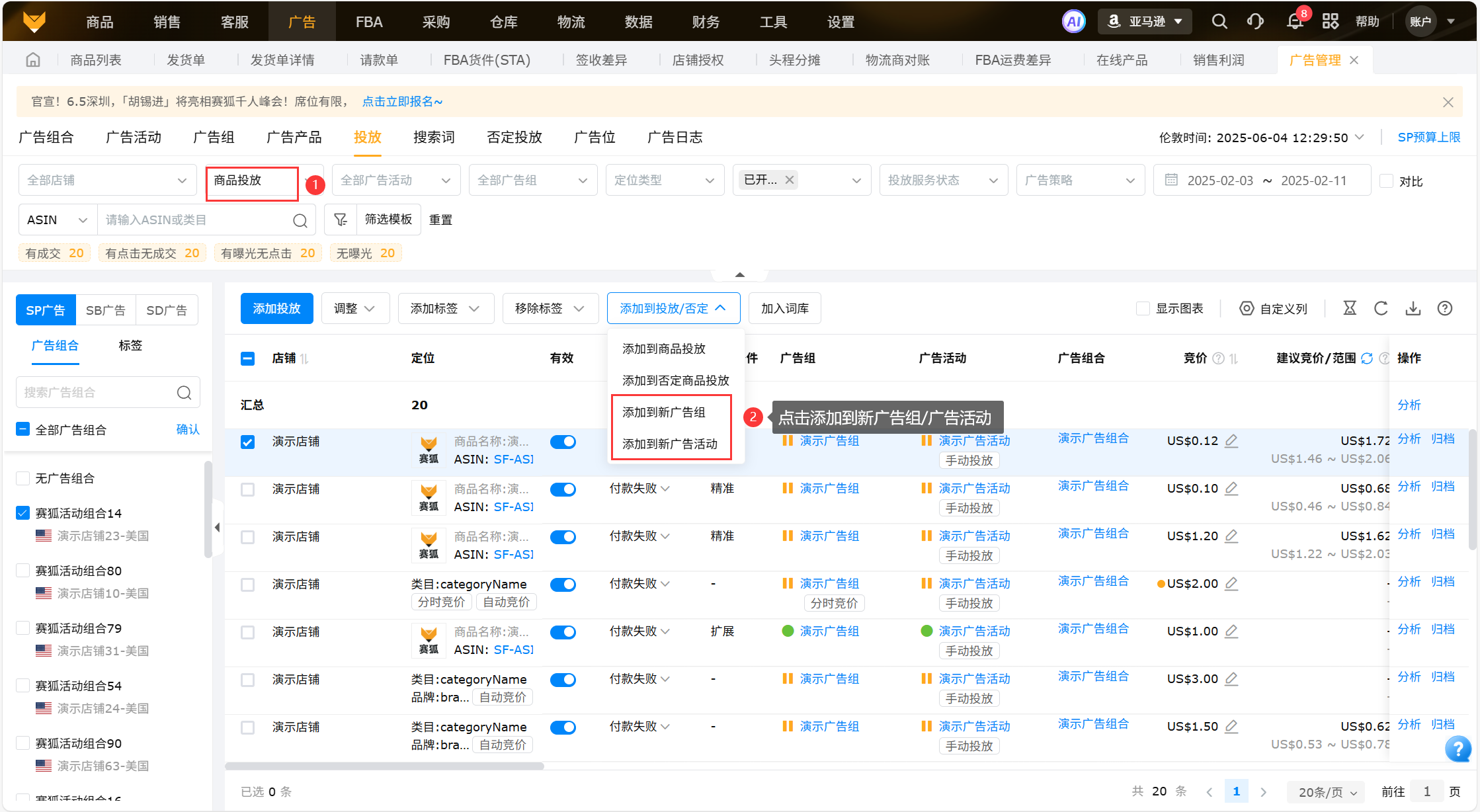Open the filter funnel icon
Viewport: 1480px width, 812px height.
(x=341, y=220)
